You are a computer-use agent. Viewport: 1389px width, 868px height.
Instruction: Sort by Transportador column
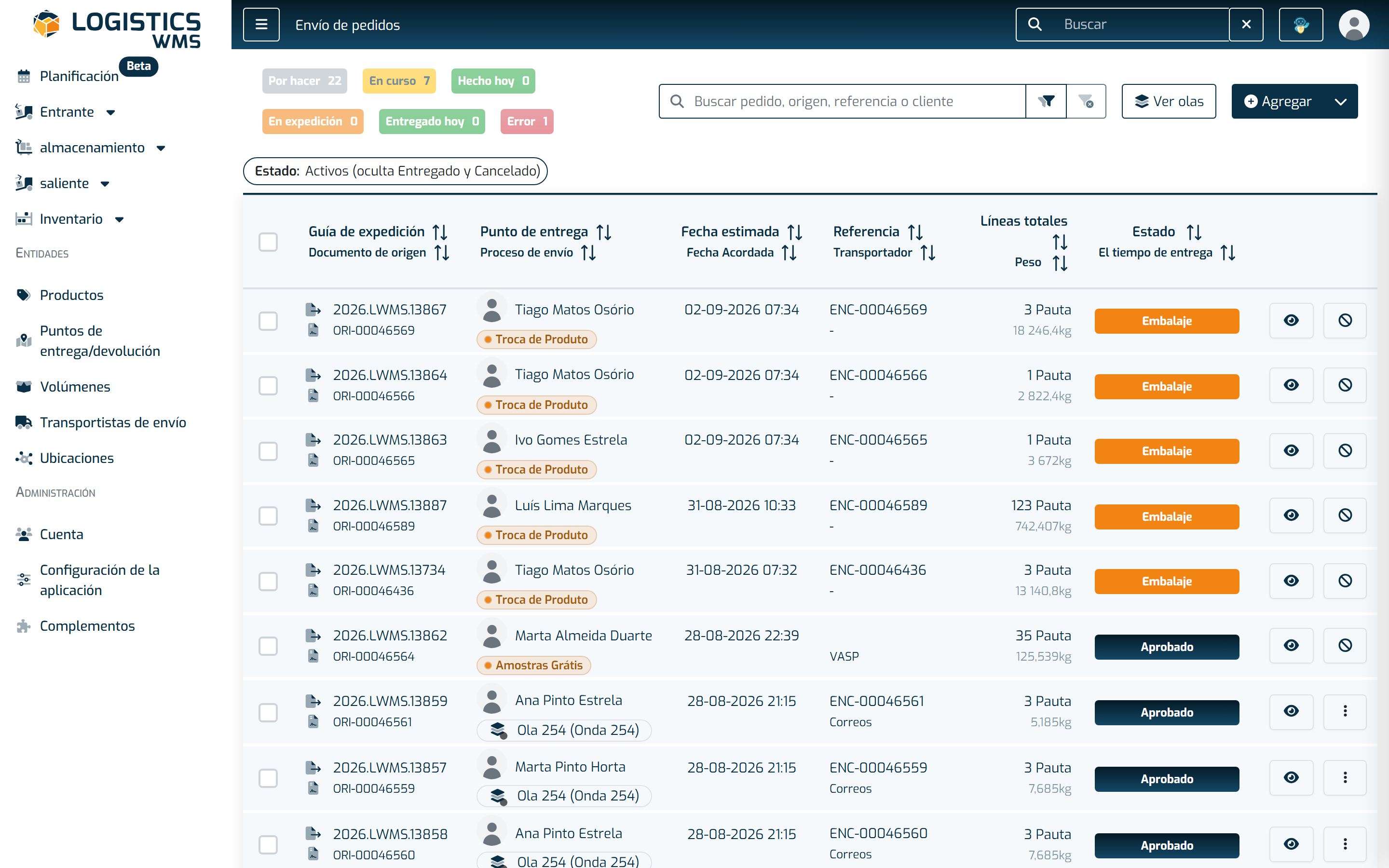[927, 253]
